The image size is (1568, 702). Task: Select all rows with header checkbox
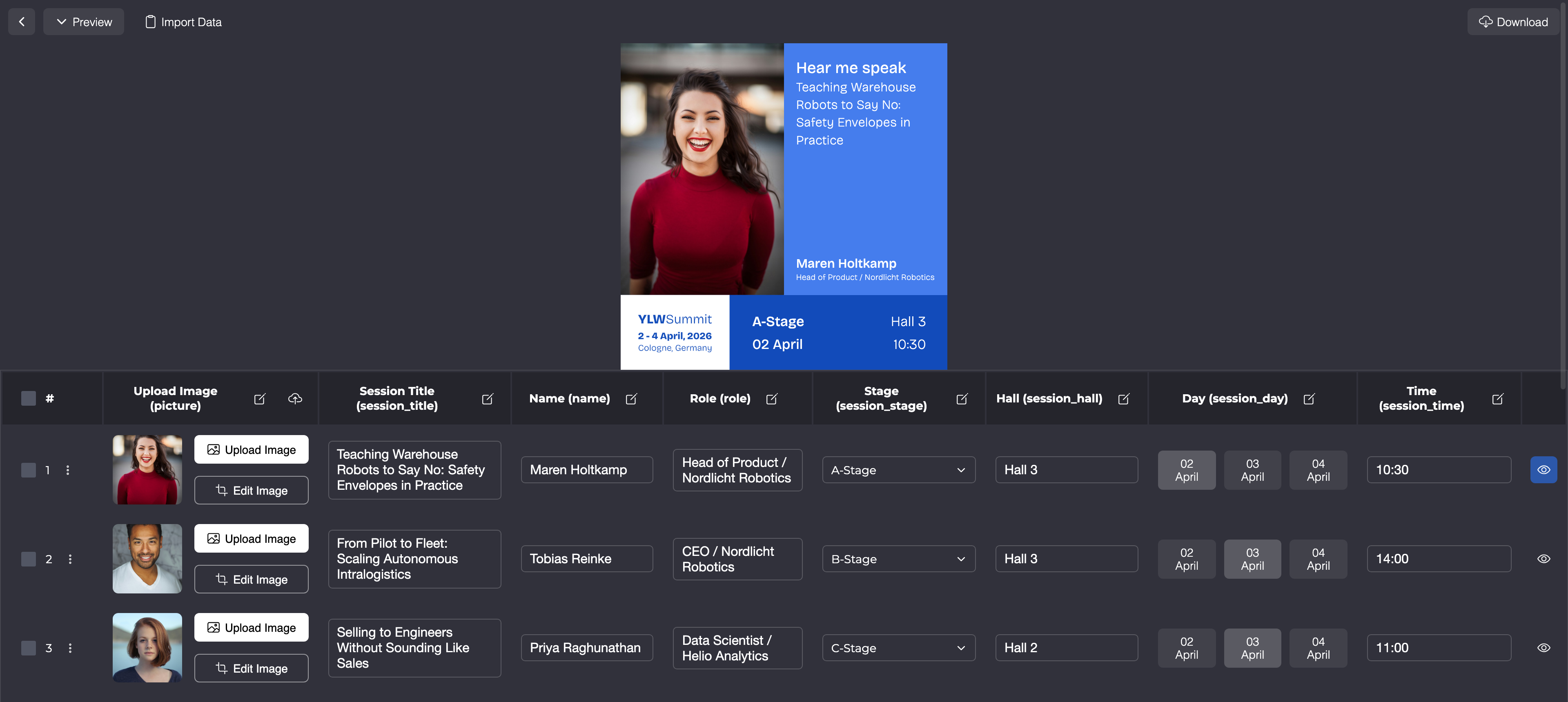pyautogui.click(x=29, y=398)
